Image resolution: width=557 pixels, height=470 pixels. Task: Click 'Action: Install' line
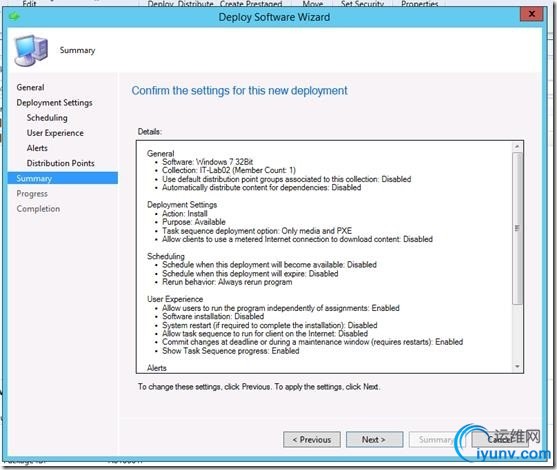(185, 214)
